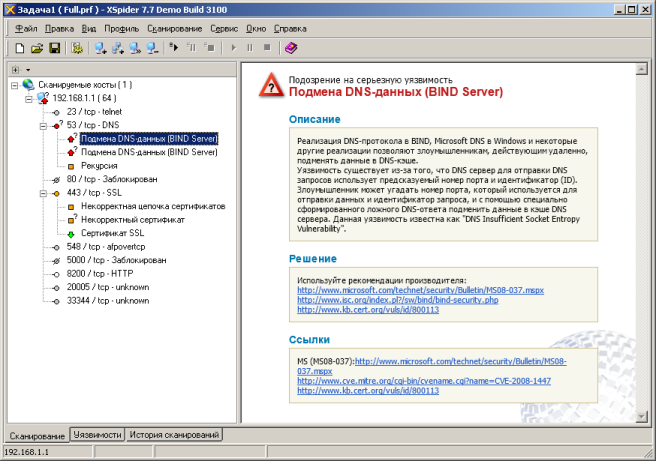Click the Add host range icon

pos(118,48)
